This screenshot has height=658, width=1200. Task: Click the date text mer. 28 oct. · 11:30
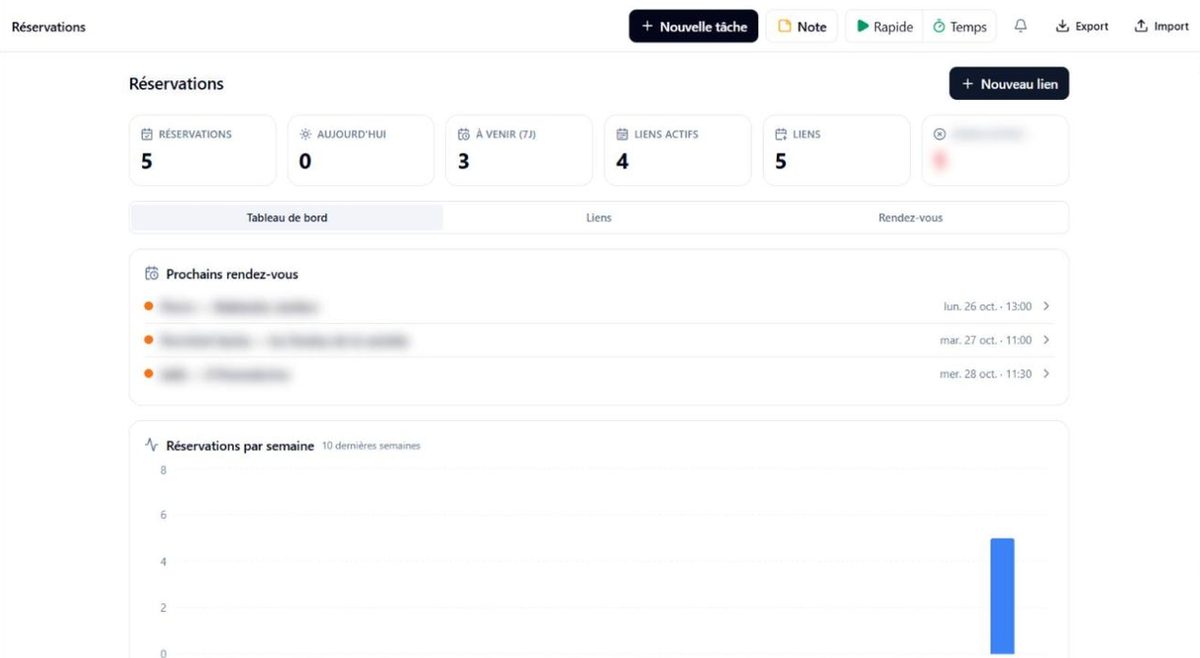(x=987, y=374)
